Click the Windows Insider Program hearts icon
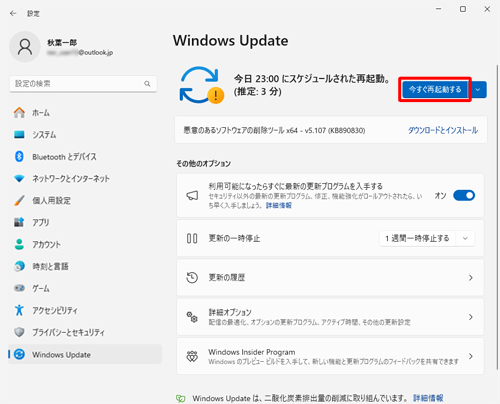Screen dimensions: 500x404 click(192, 356)
